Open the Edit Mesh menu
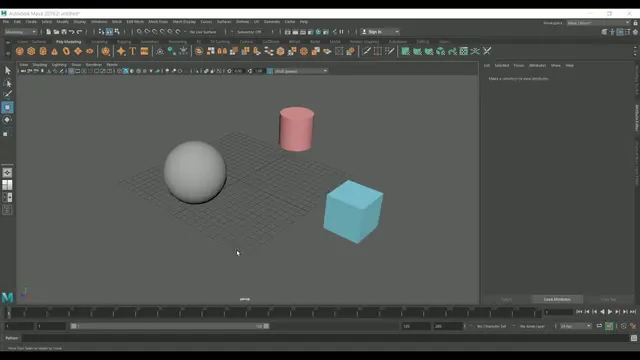The width and height of the screenshot is (640, 360). (x=135, y=22)
